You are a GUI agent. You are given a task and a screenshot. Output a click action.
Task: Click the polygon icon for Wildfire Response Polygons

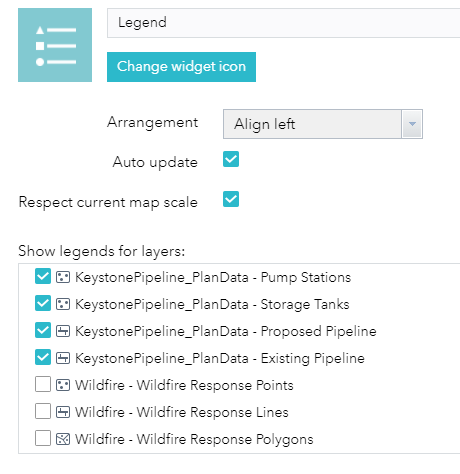coord(63,439)
